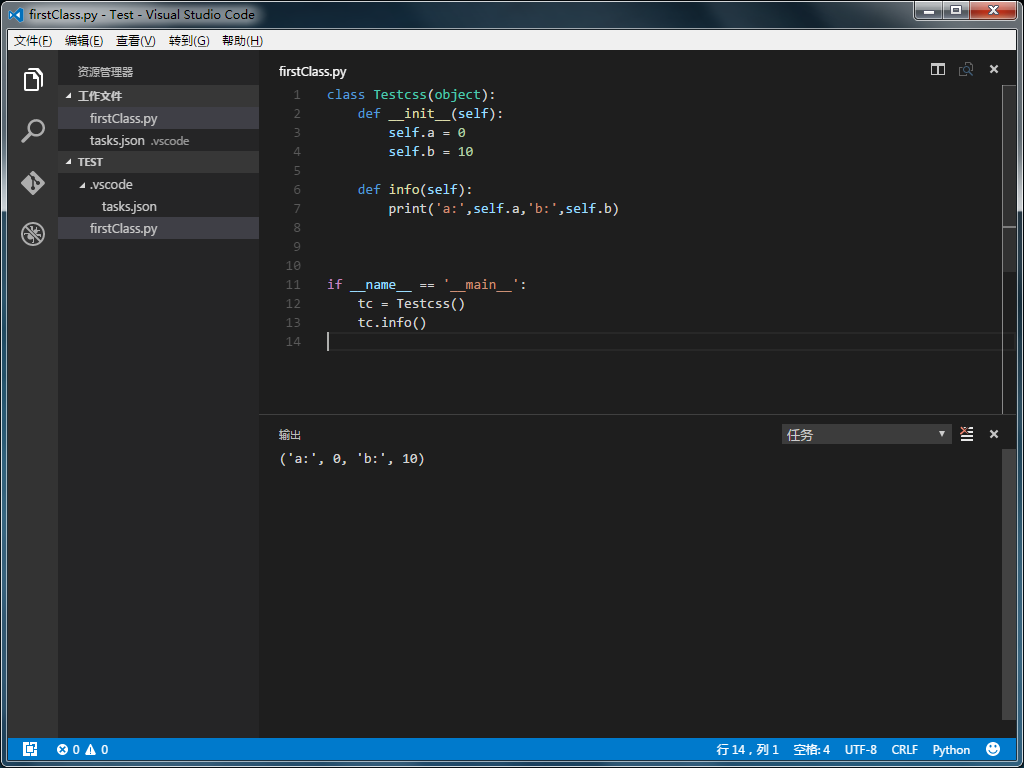1024x768 pixels.
Task: Send feedback via smiley icon
Action: coord(993,748)
